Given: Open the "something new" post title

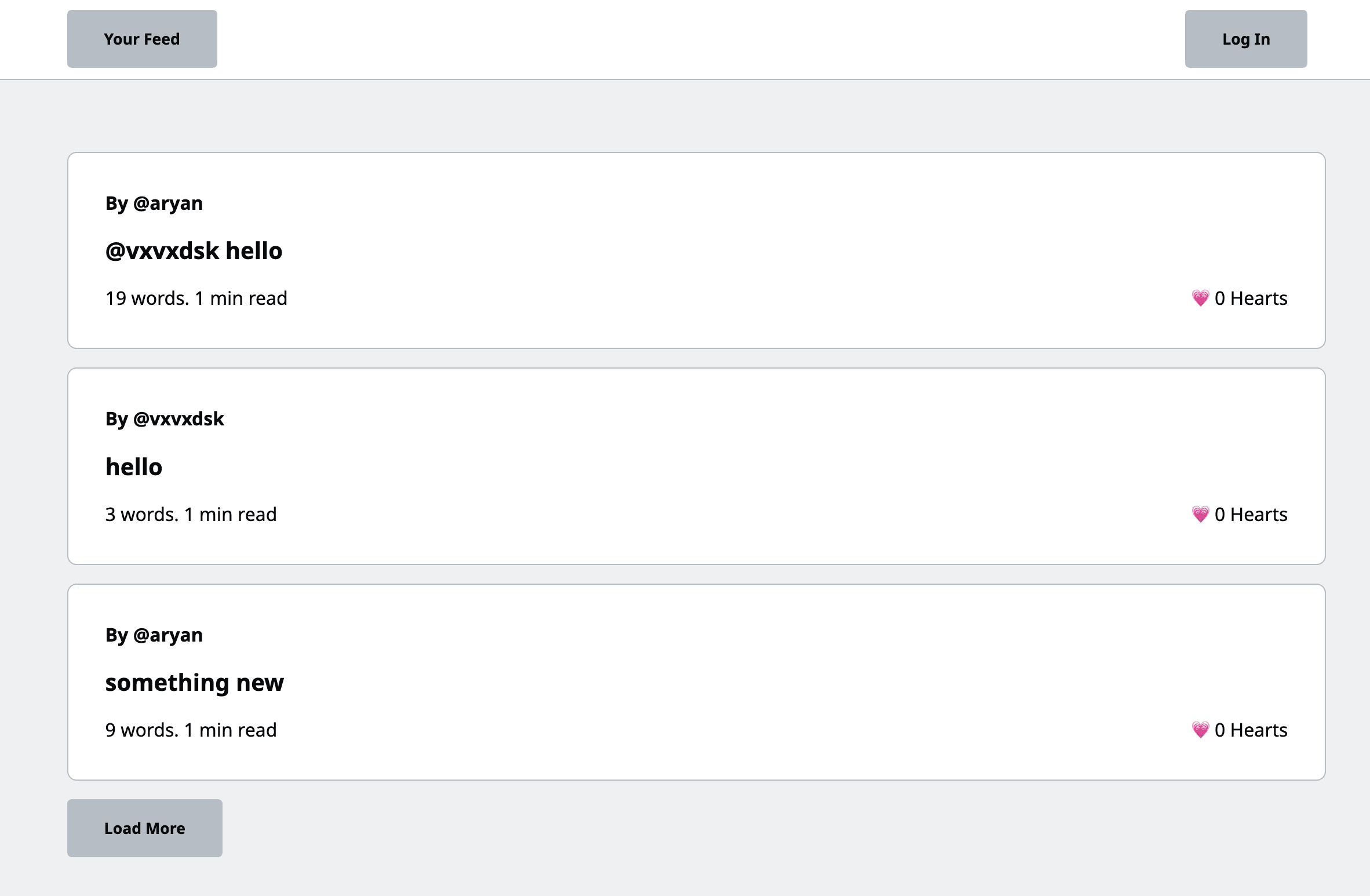Looking at the screenshot, I should (x=194, y=683).
